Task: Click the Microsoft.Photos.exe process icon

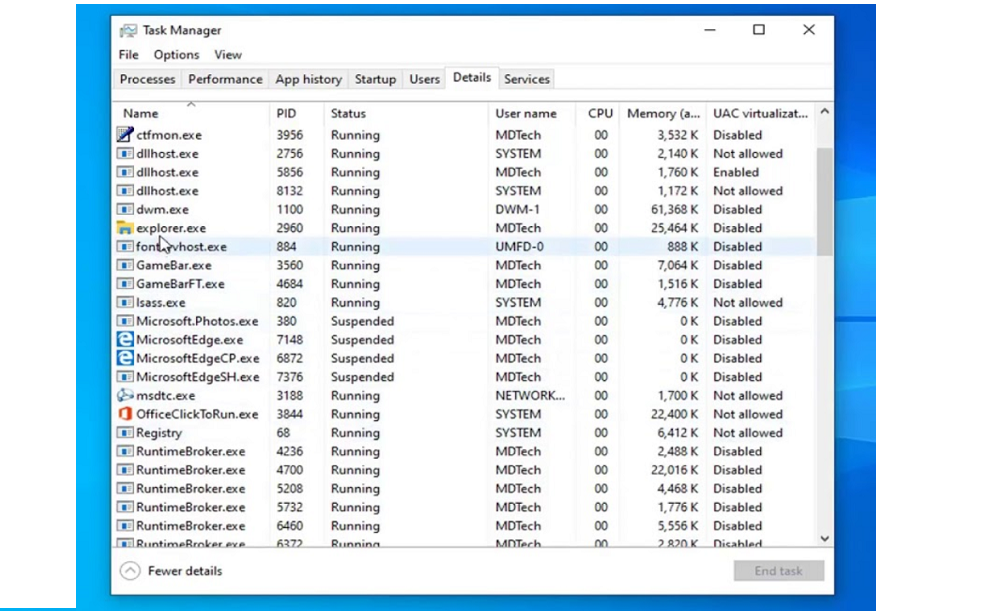Action: [125, 321]
